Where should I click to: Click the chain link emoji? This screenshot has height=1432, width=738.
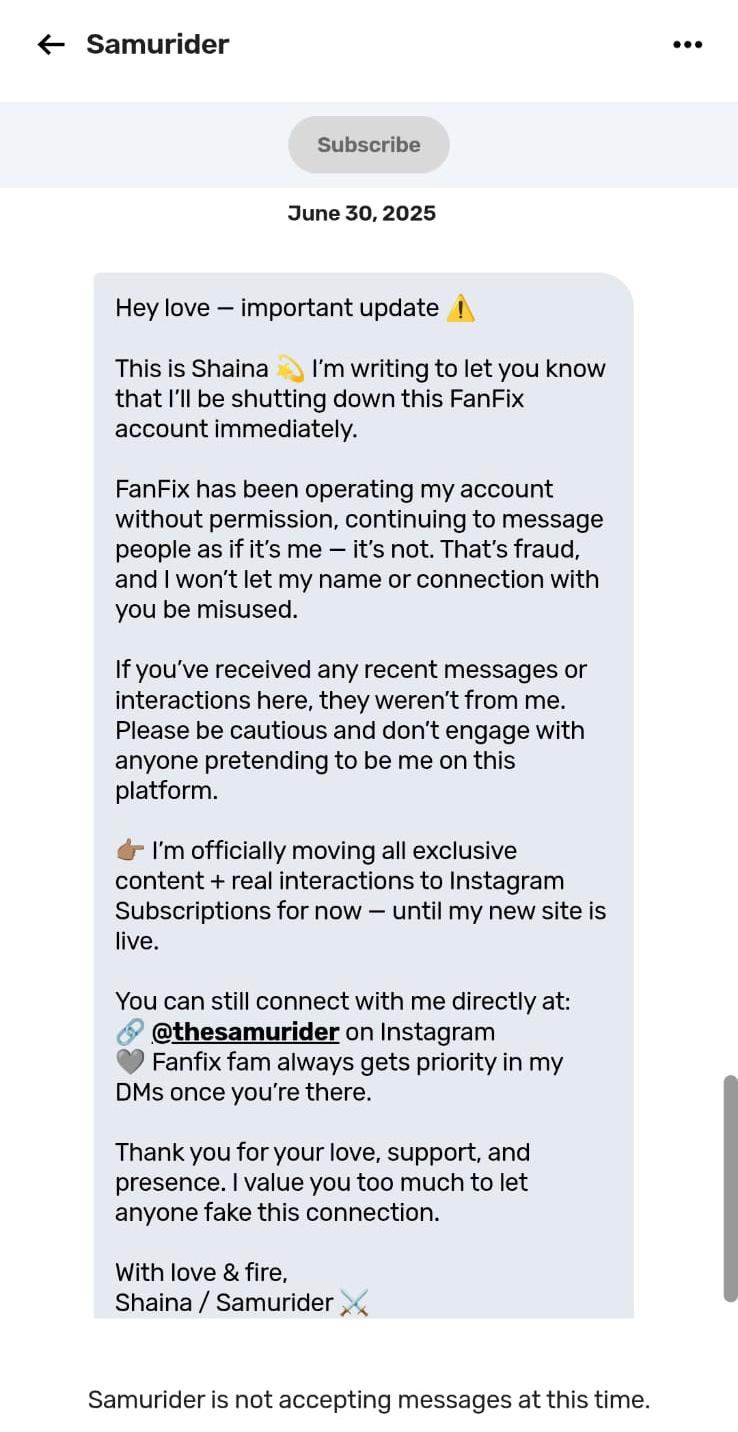point(129,1032)
